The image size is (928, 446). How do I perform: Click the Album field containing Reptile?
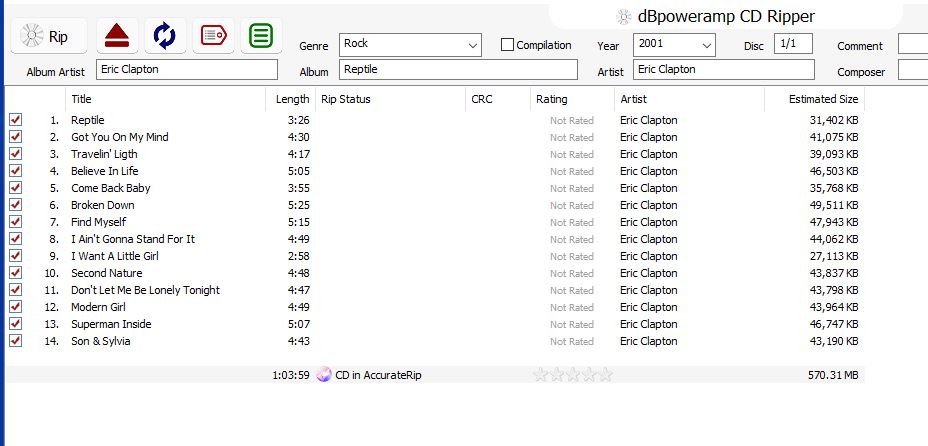tap(458, 70)
